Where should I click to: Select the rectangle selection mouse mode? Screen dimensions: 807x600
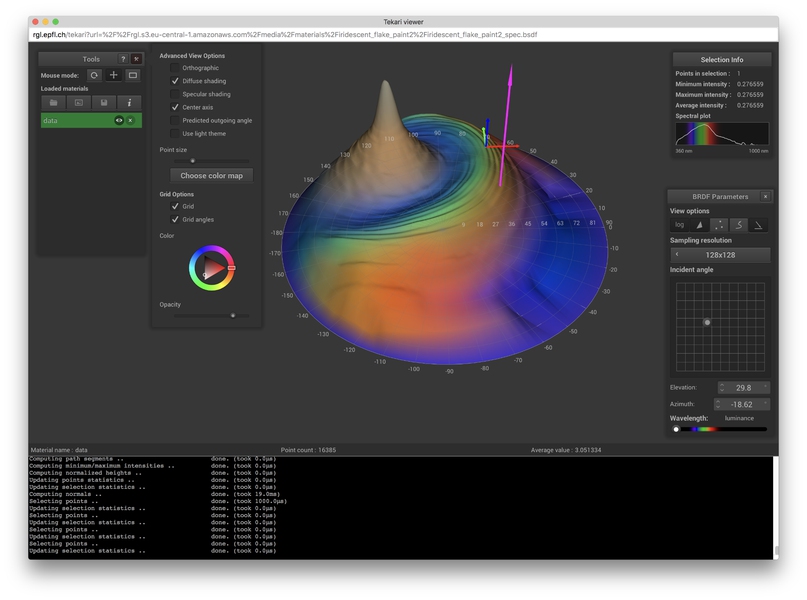132,75
